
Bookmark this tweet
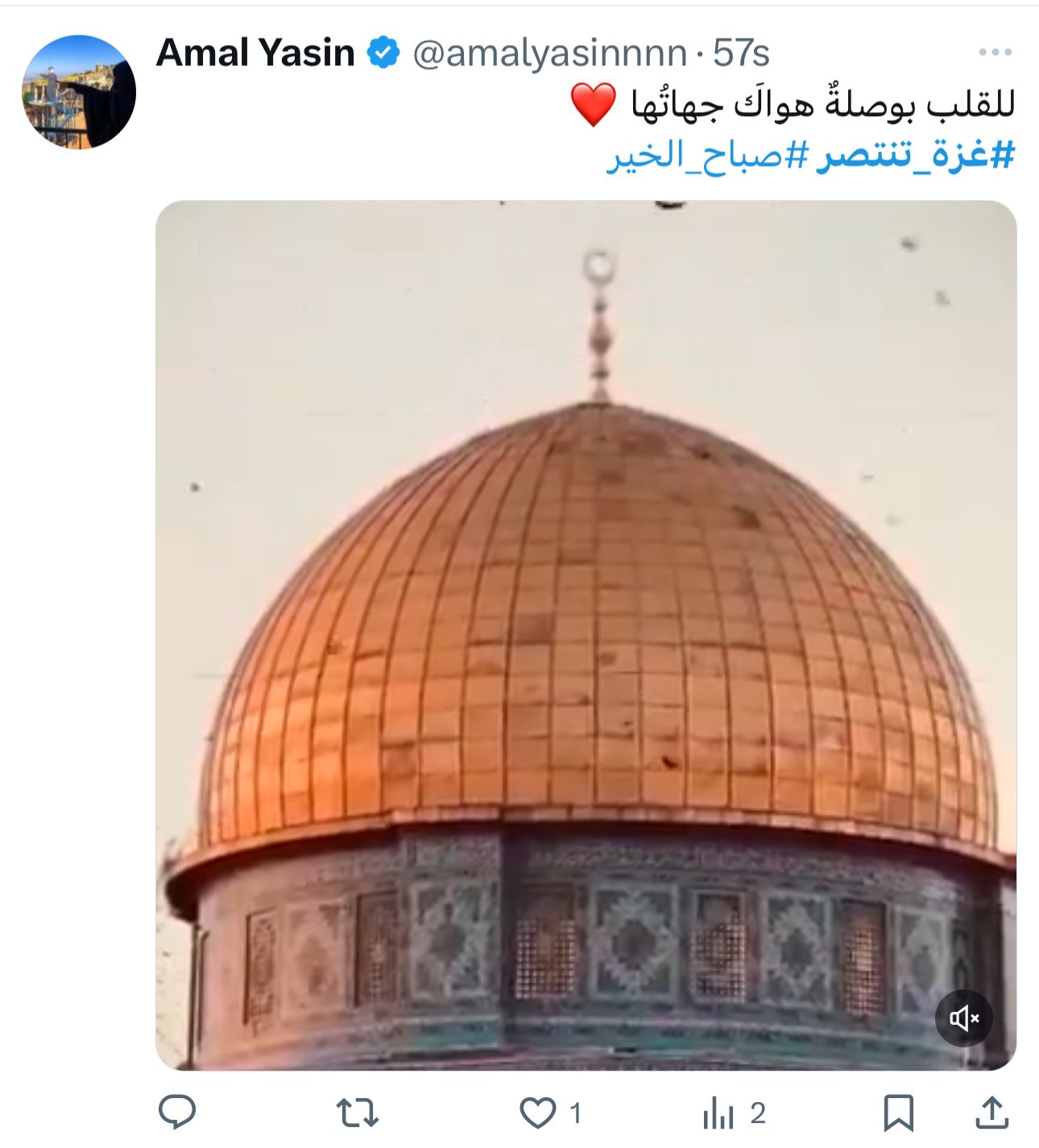898,1113
